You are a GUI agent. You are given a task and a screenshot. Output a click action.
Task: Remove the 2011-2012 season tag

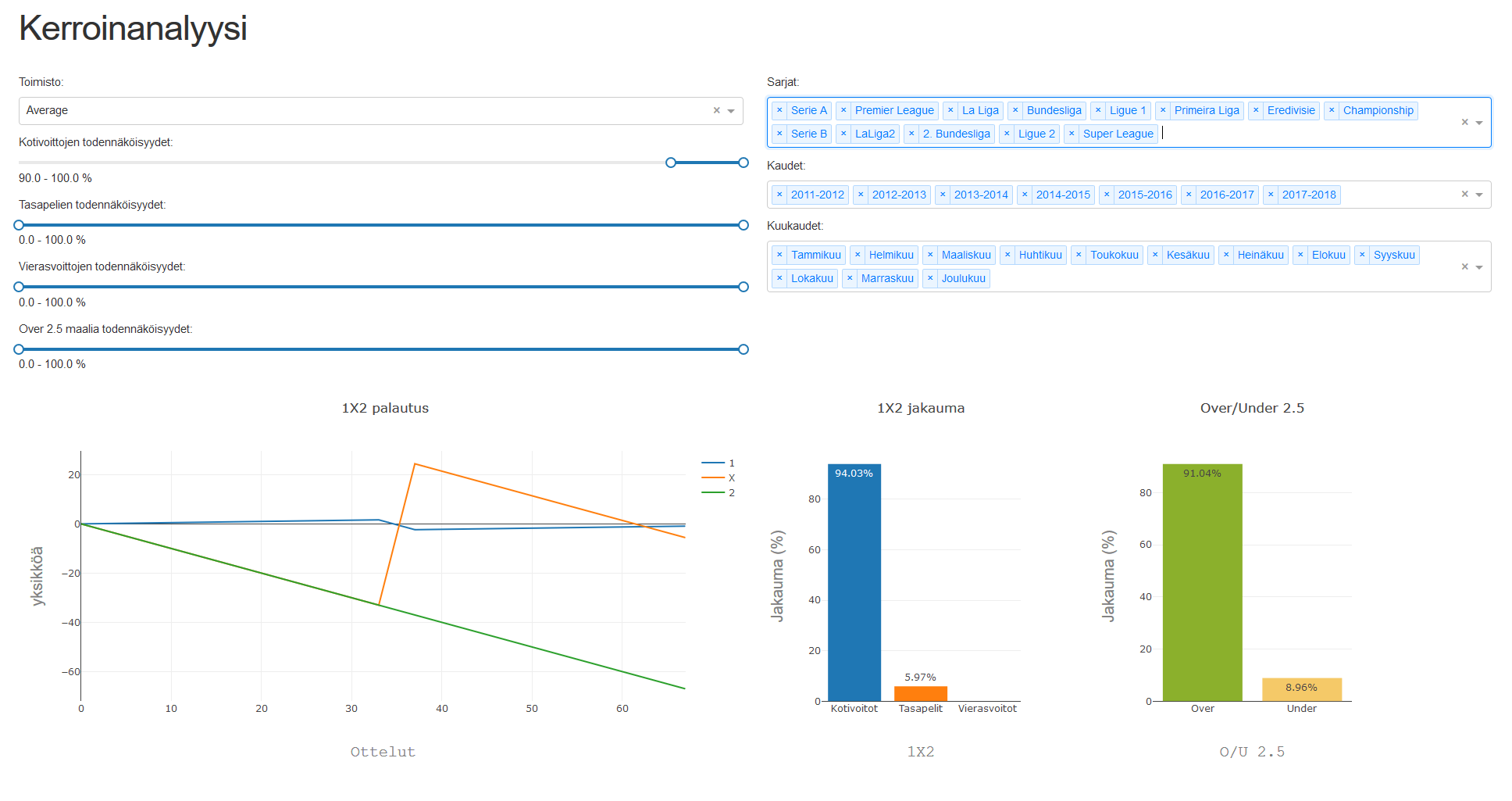779,195
